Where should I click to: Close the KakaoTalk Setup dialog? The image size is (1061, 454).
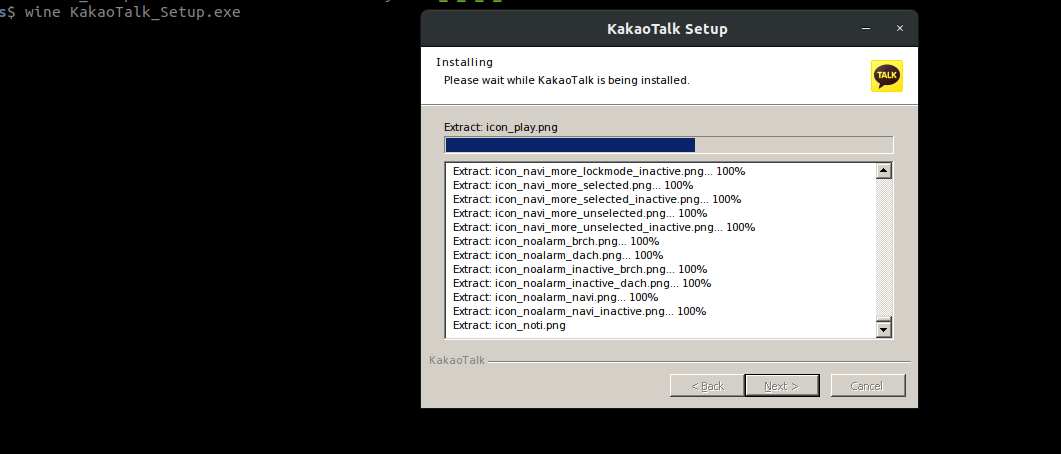click(x=899, y=28)
